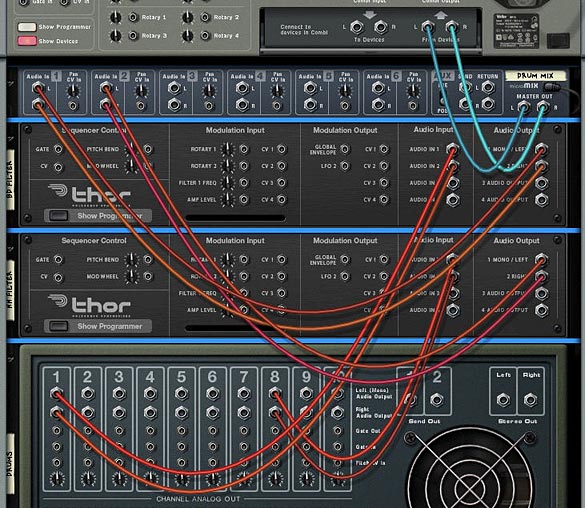Adjust Rotary 1 modulation knob on BP Filter Thor

[227, 149]
